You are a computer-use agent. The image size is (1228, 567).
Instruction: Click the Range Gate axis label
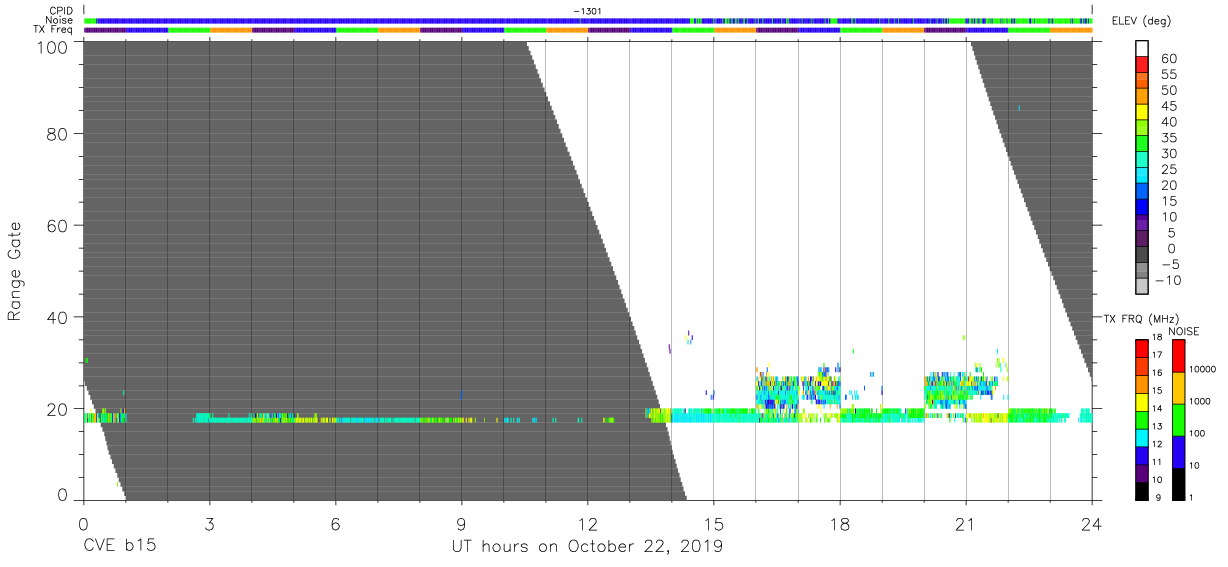pos(16,271)
